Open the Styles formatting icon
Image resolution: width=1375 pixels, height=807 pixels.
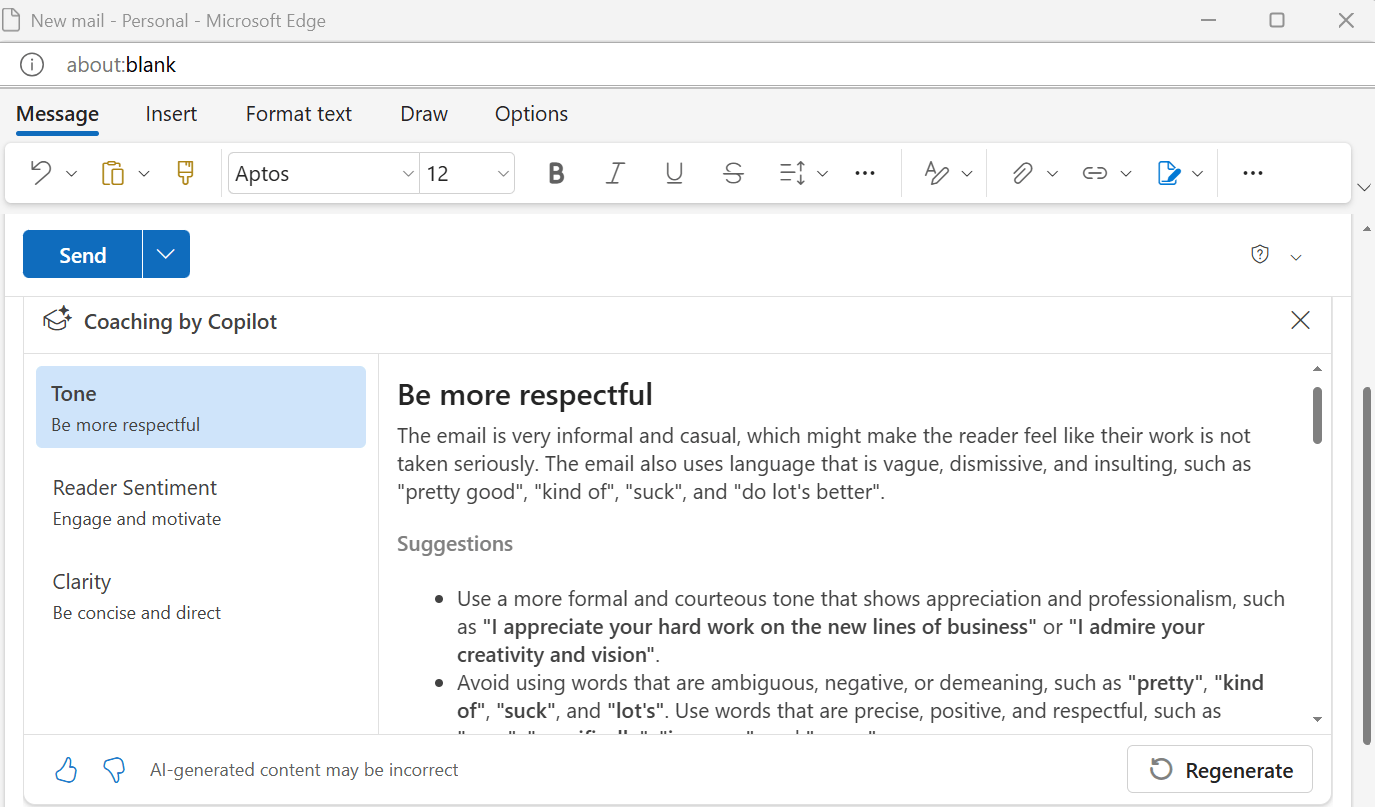coord(936,173)
